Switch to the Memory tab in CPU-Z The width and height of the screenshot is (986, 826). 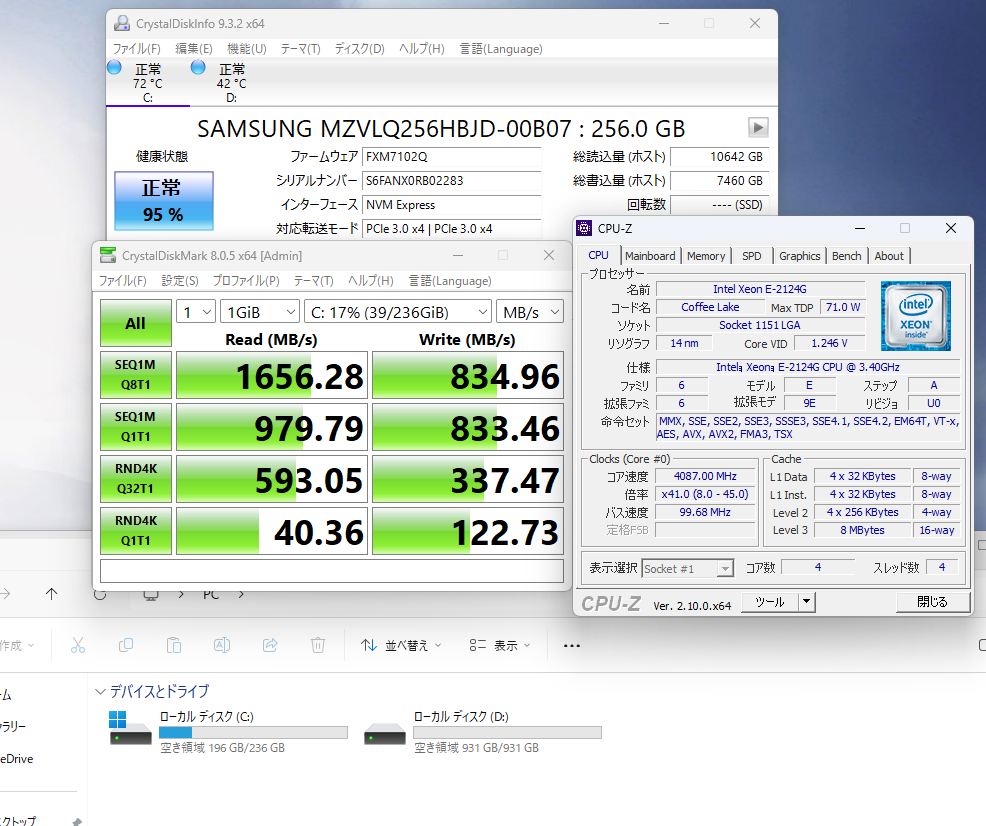click(706, 256)
